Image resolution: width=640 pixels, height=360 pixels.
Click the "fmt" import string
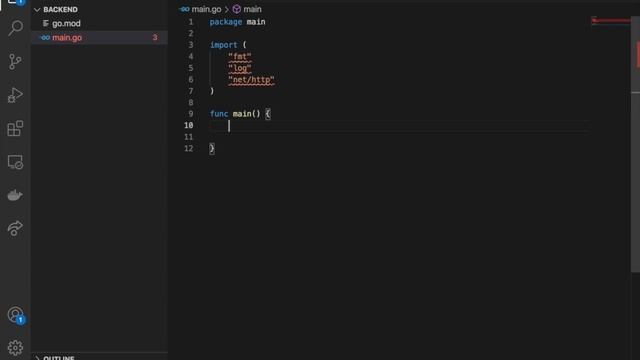click(240, 56)
